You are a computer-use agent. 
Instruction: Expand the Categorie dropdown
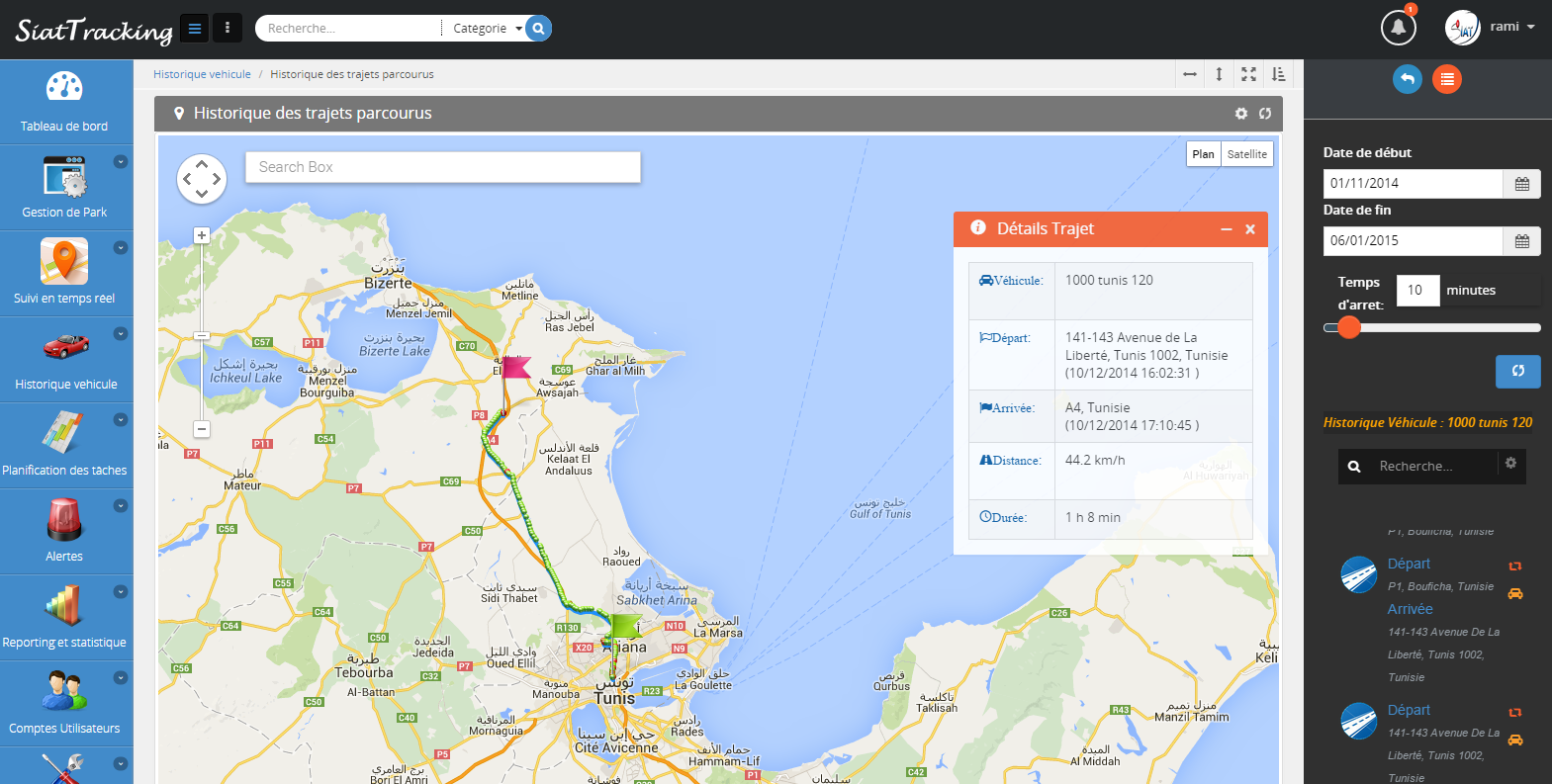pyautogui.click(x=486, y=29)
